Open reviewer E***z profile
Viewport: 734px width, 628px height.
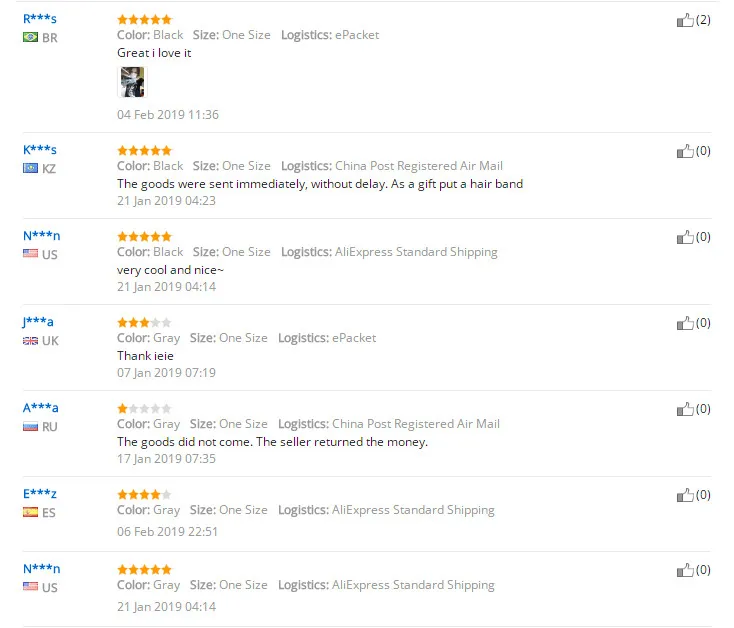40,494
